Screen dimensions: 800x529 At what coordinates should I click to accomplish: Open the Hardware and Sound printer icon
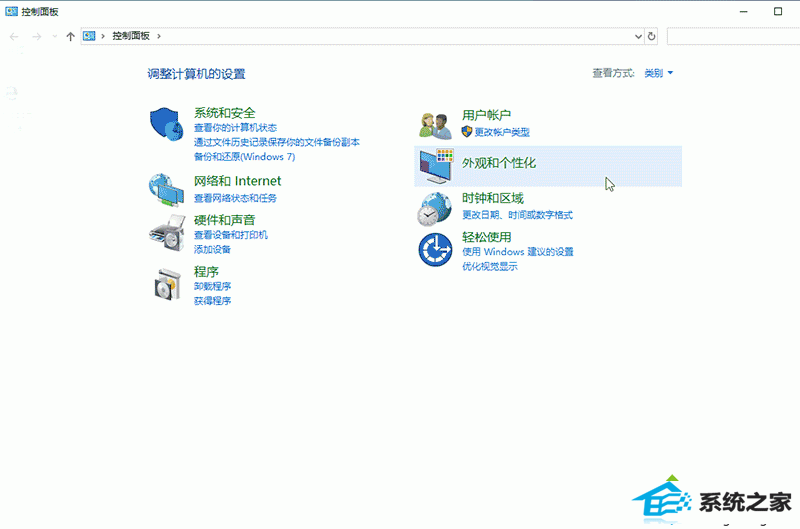(167, 233)
